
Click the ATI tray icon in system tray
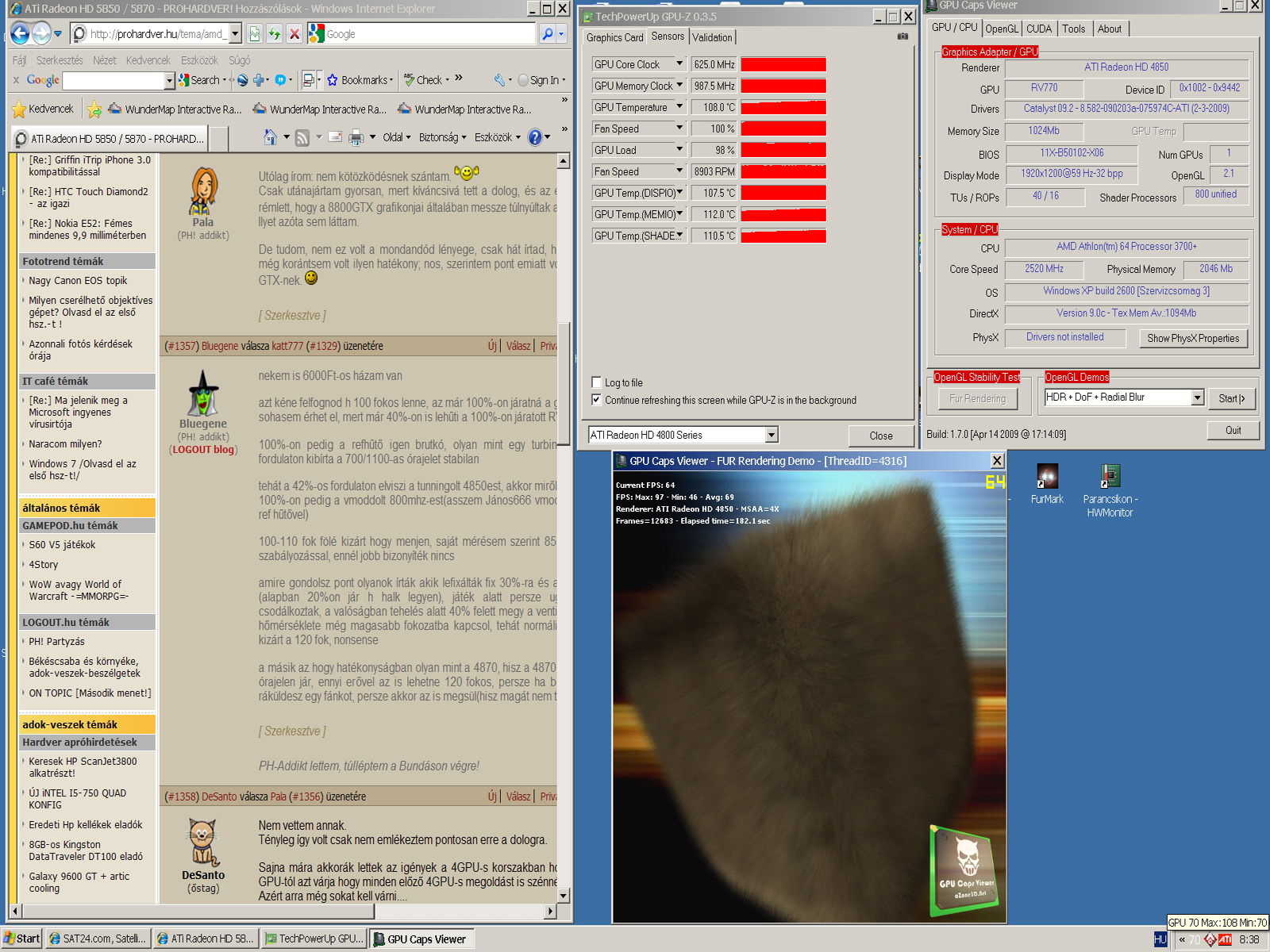[x=1225, y=939]
